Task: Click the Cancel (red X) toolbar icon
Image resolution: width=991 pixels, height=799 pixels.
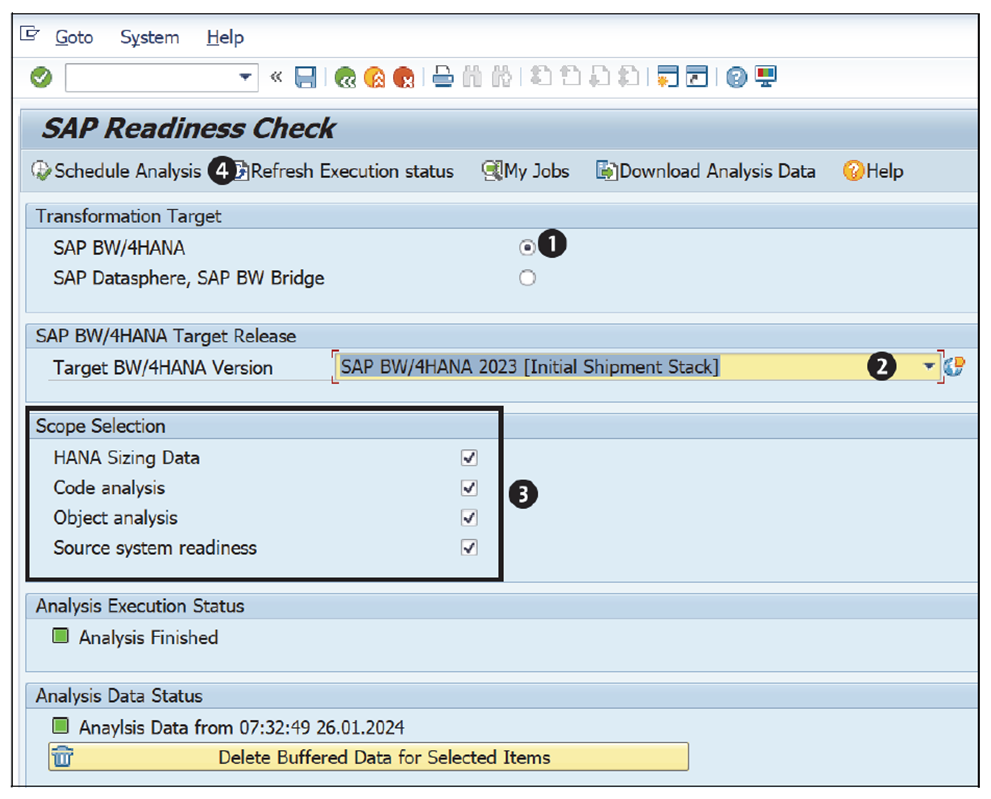Action: (x=404, y=77)
